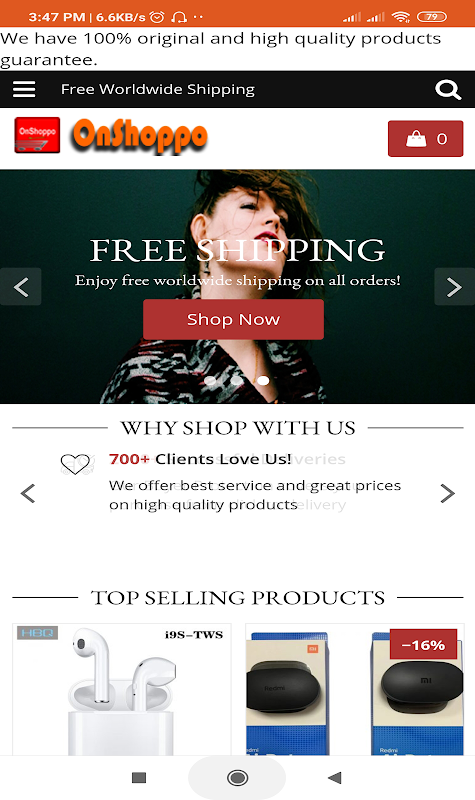The image size is (475, 800).
Task: Tap the small red OnShoppo cart logo
Action: [37, 135]
